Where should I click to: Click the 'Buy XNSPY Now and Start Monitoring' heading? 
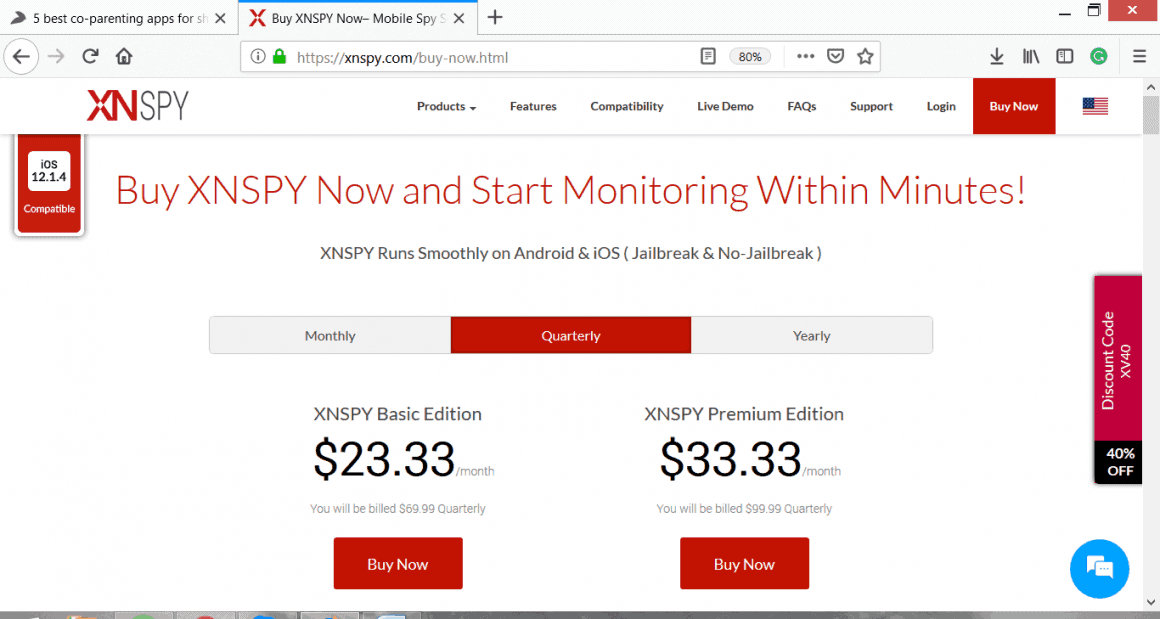tap(570, 190)
